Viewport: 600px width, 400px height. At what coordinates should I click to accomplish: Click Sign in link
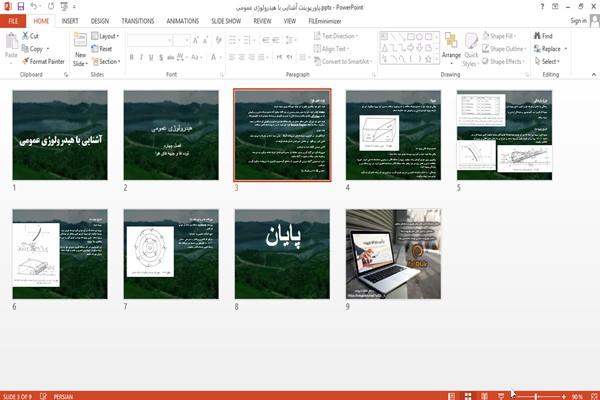(x=578, y=21)
